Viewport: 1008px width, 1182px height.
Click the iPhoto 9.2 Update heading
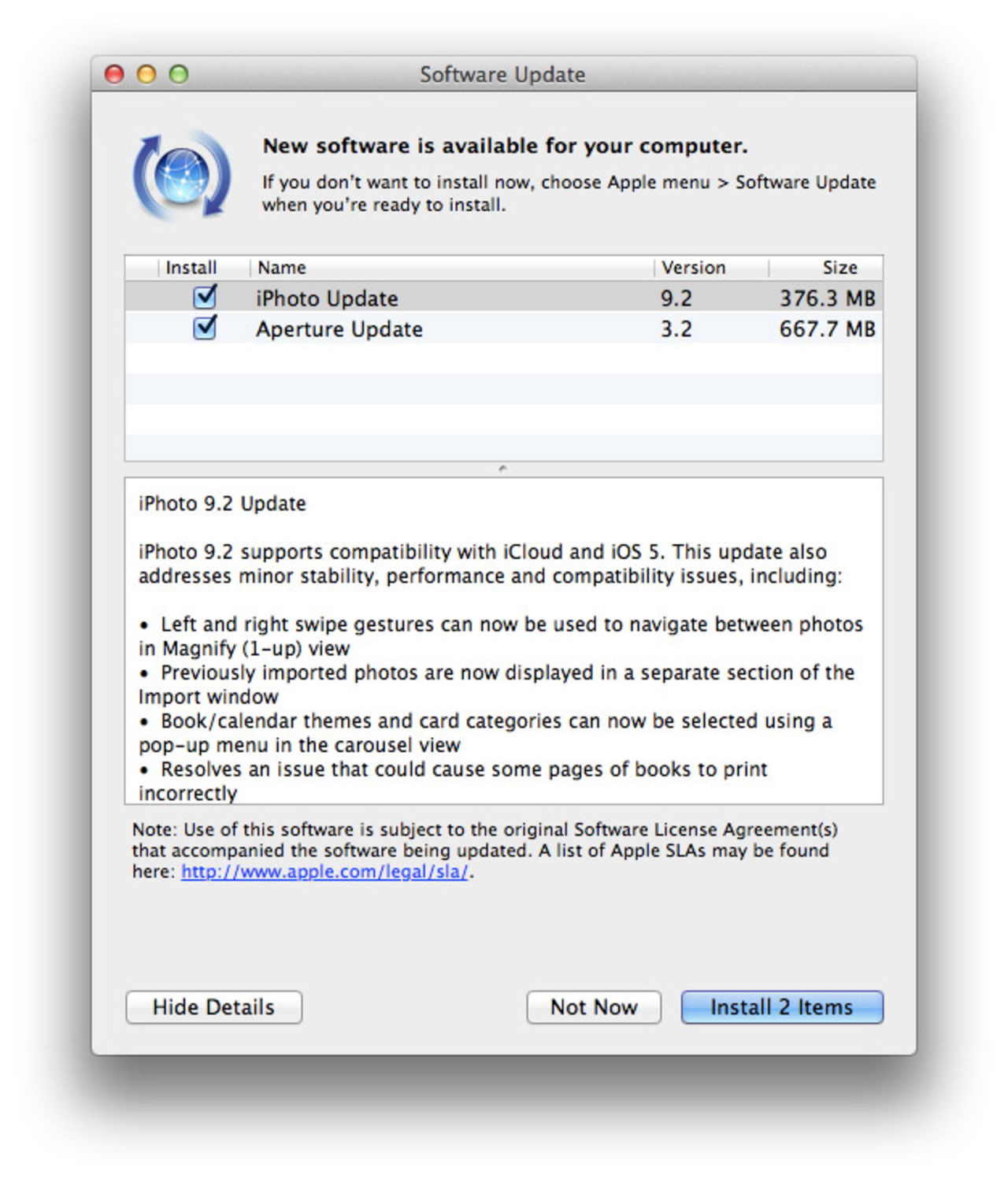pyautogui.click(x=221, y=503)
